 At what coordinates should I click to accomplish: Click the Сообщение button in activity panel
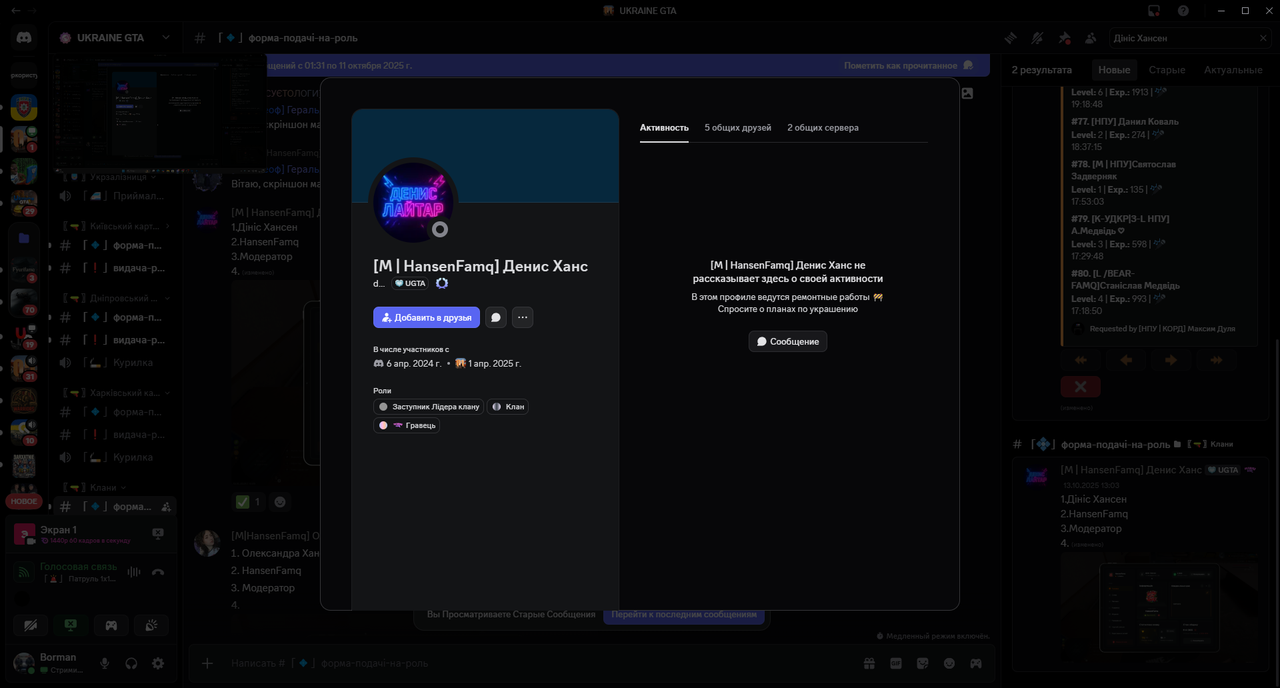(x=788, y=341)
